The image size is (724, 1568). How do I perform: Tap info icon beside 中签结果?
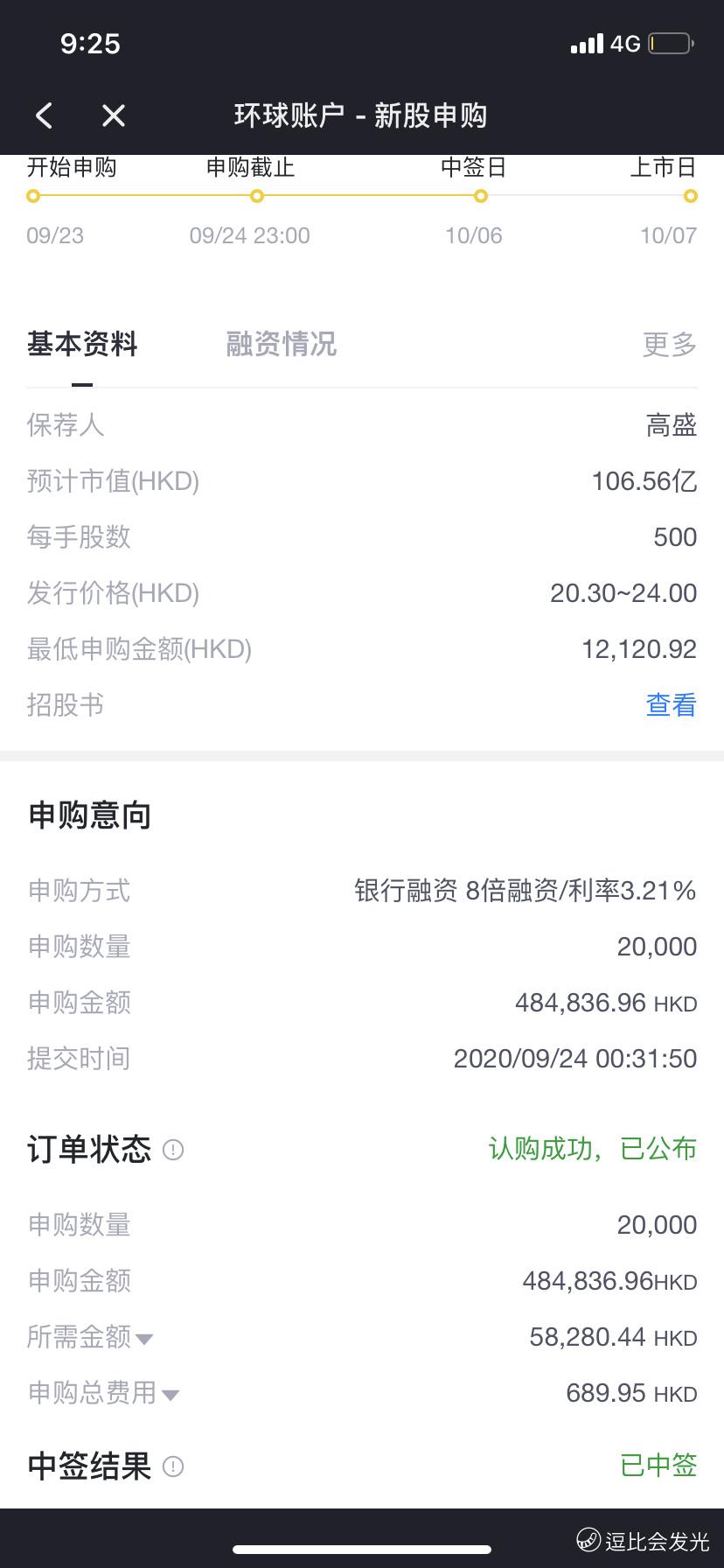(173, 1466)
